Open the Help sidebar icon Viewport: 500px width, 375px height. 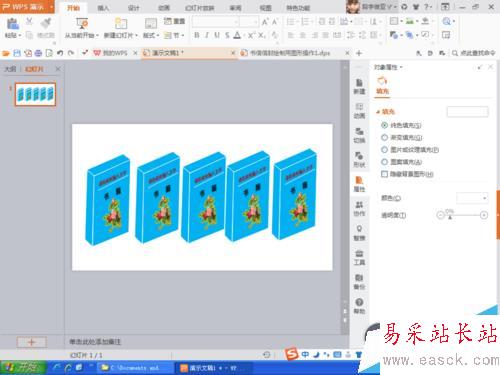pyautogui.click(x=359, y=306)
